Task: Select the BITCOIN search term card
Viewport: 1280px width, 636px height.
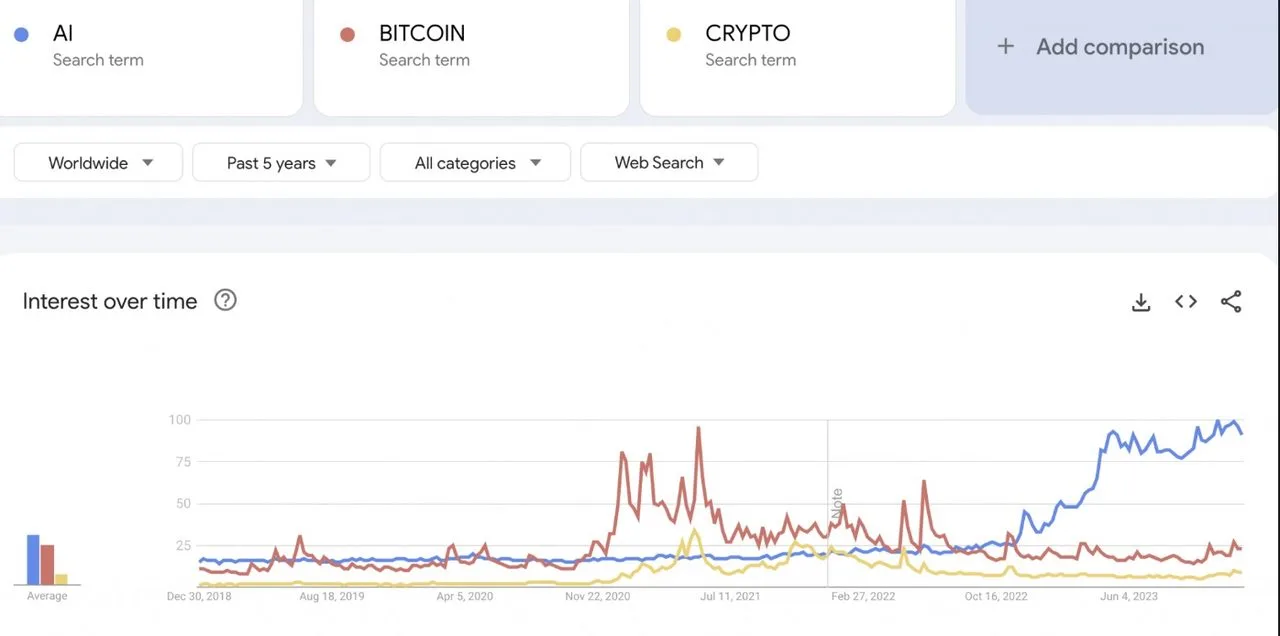Action: [x=470, y=55]
